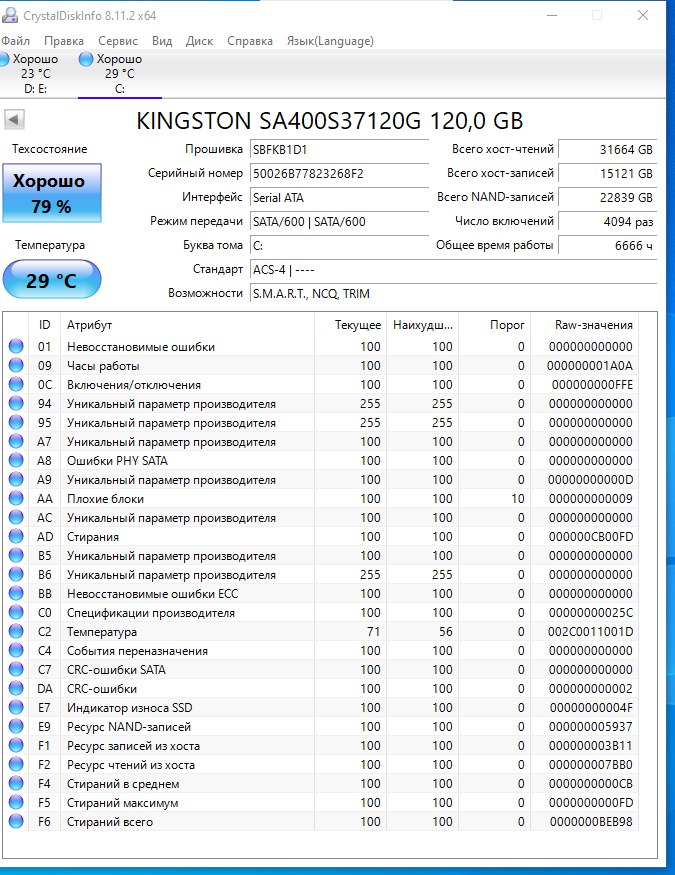Screen dimensions: 675x875
Task: Click status circle for CRC-ошибки SATA
Action: point(16,669)
